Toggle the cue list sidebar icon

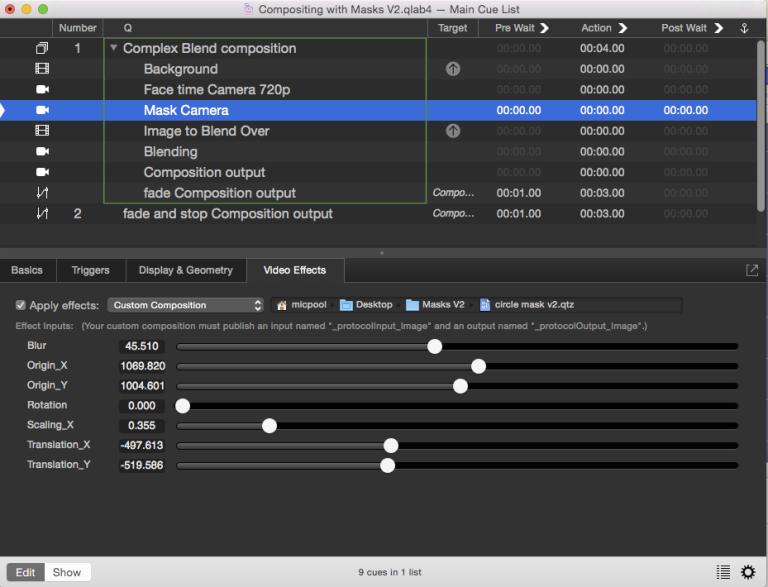[x=723, y=572]
